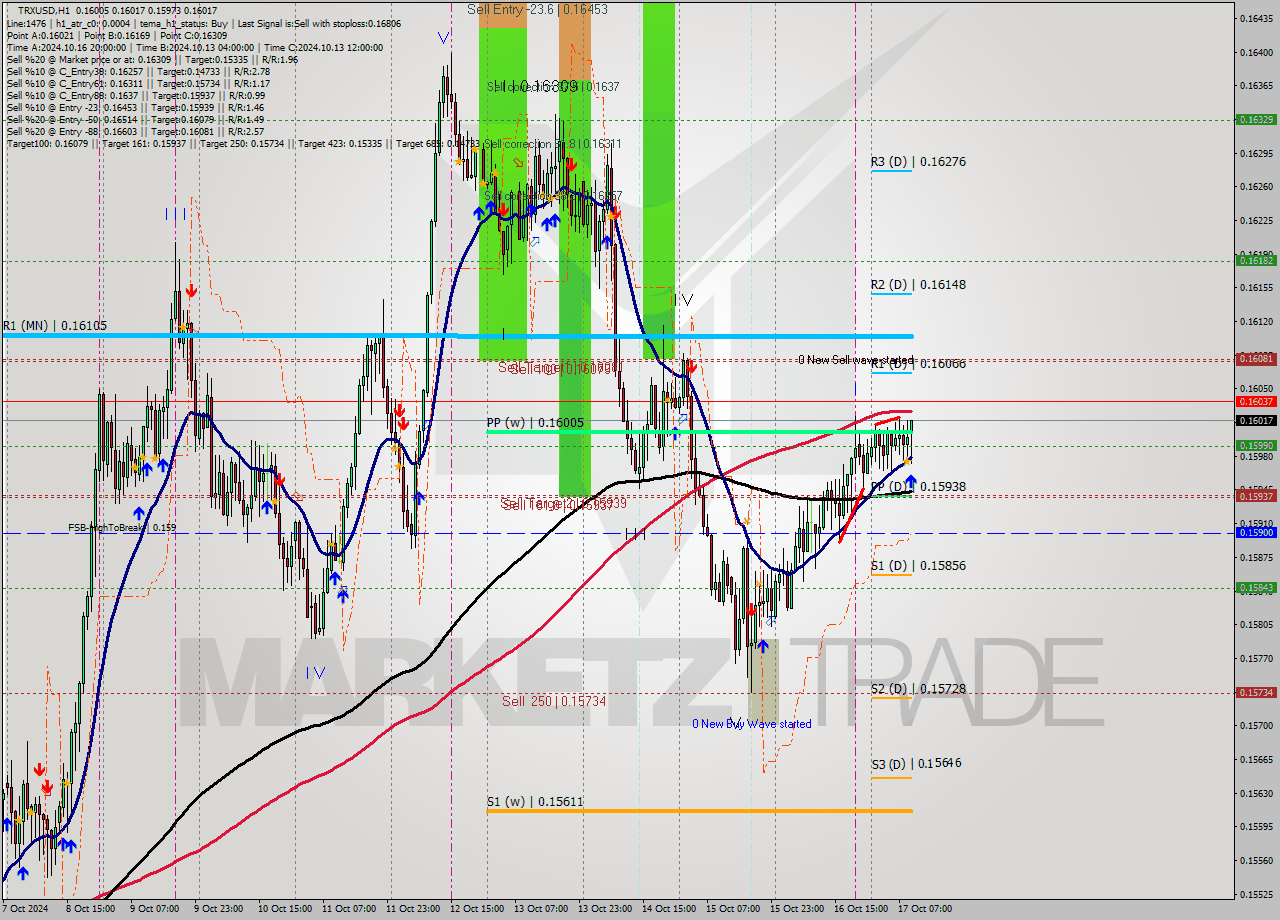Click the R1 (MN) | 0.16105 label
This screenshot has width=1280, height=920.
pyautogui.click(x=54, y=326)
